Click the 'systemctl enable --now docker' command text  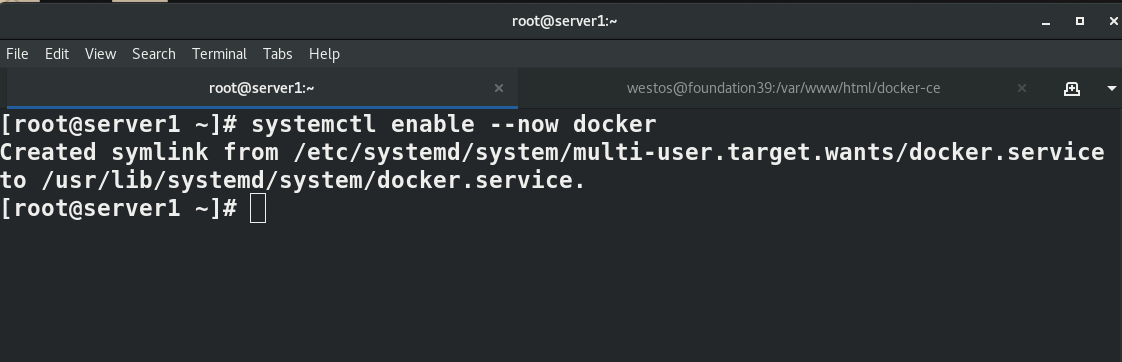pos(454,124)
